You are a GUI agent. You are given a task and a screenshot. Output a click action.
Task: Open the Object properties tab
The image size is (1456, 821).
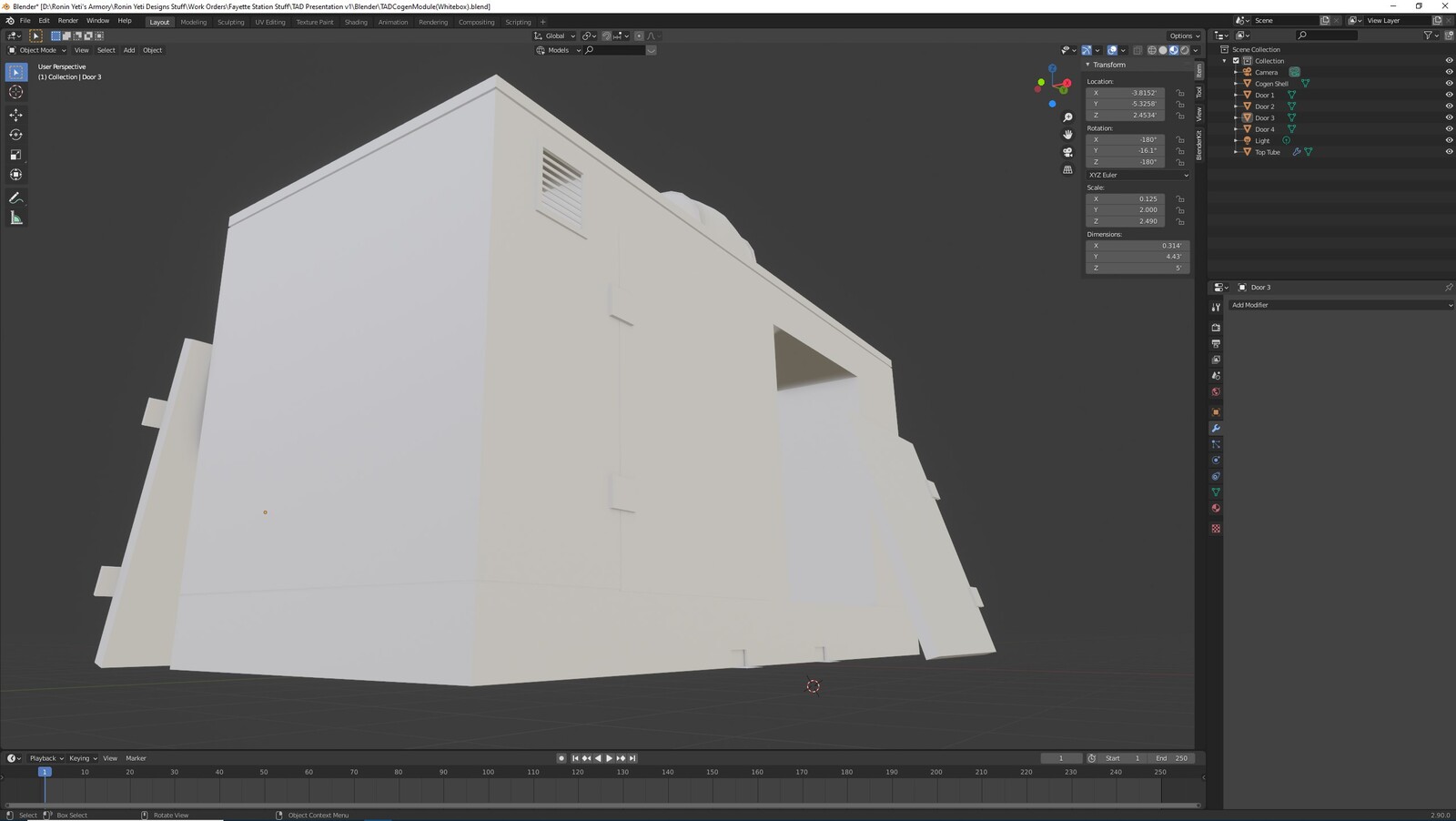1216,412
